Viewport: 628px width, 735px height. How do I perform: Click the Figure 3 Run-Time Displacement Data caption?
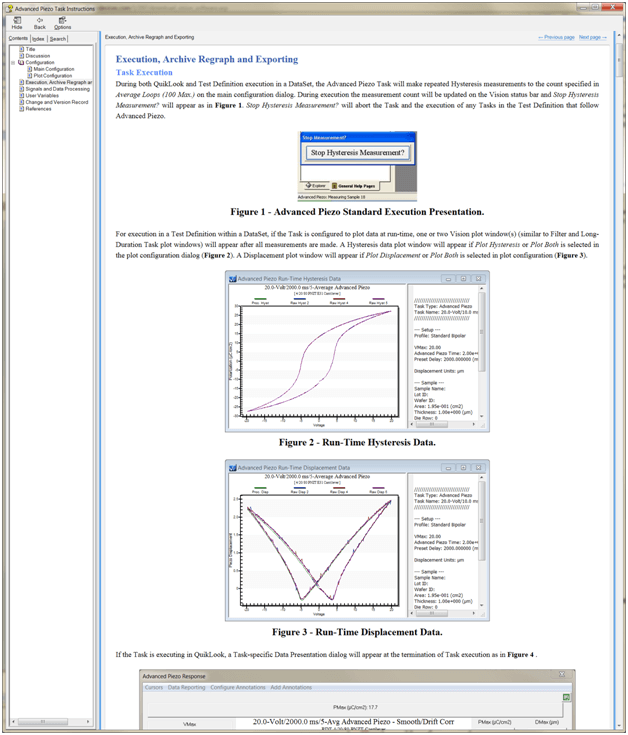357,632
